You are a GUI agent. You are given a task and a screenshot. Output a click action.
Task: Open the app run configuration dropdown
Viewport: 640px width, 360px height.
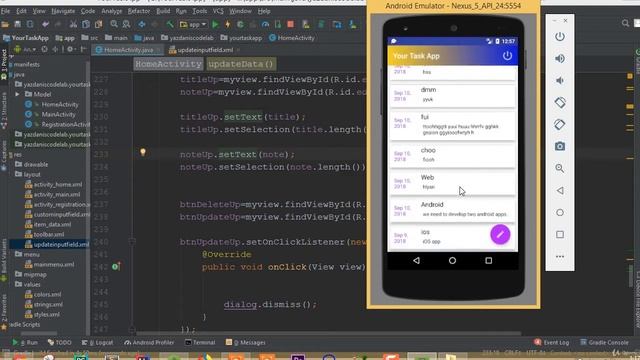[193, 24]
